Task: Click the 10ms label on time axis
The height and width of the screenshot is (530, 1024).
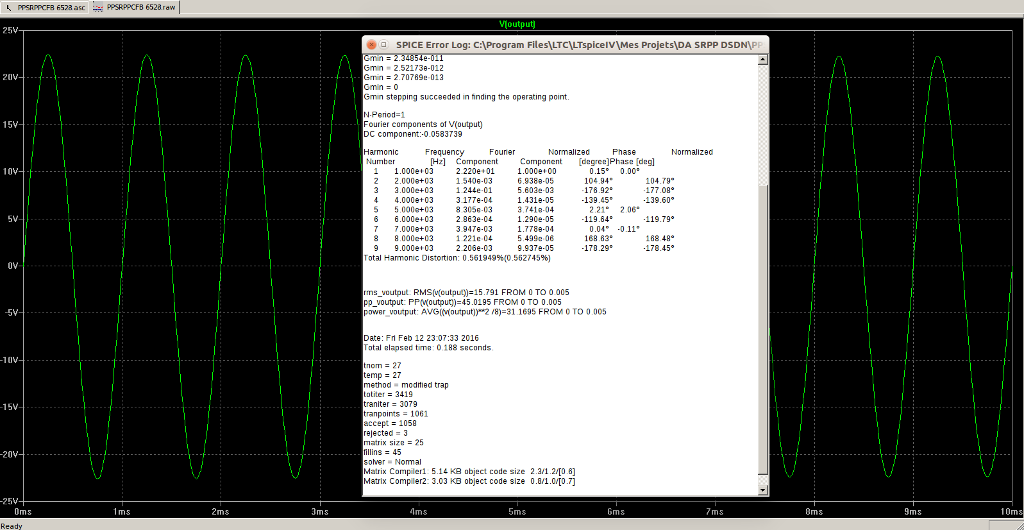Action: pos(1012,512)
